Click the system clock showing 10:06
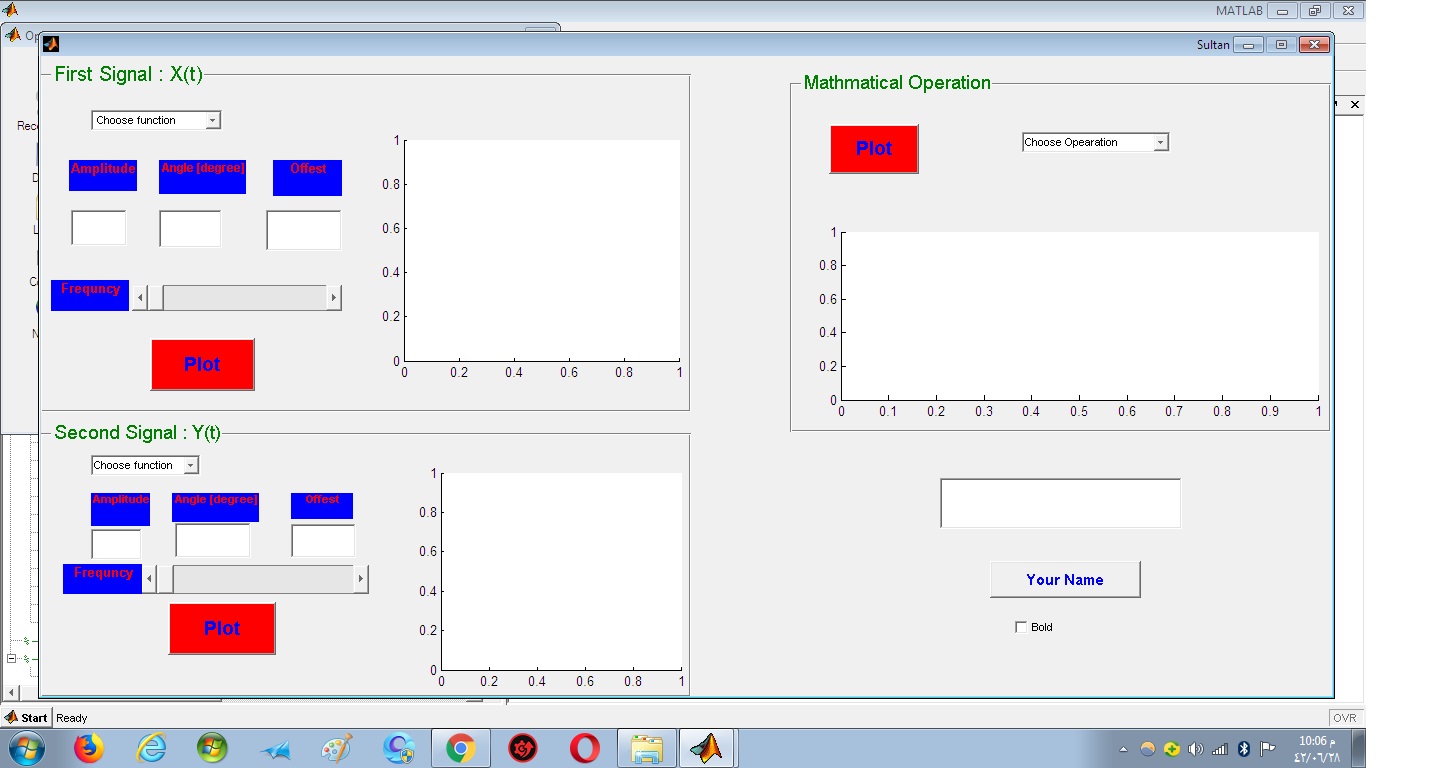This screenshot has height=768, width=1436. pos(1316,749)
